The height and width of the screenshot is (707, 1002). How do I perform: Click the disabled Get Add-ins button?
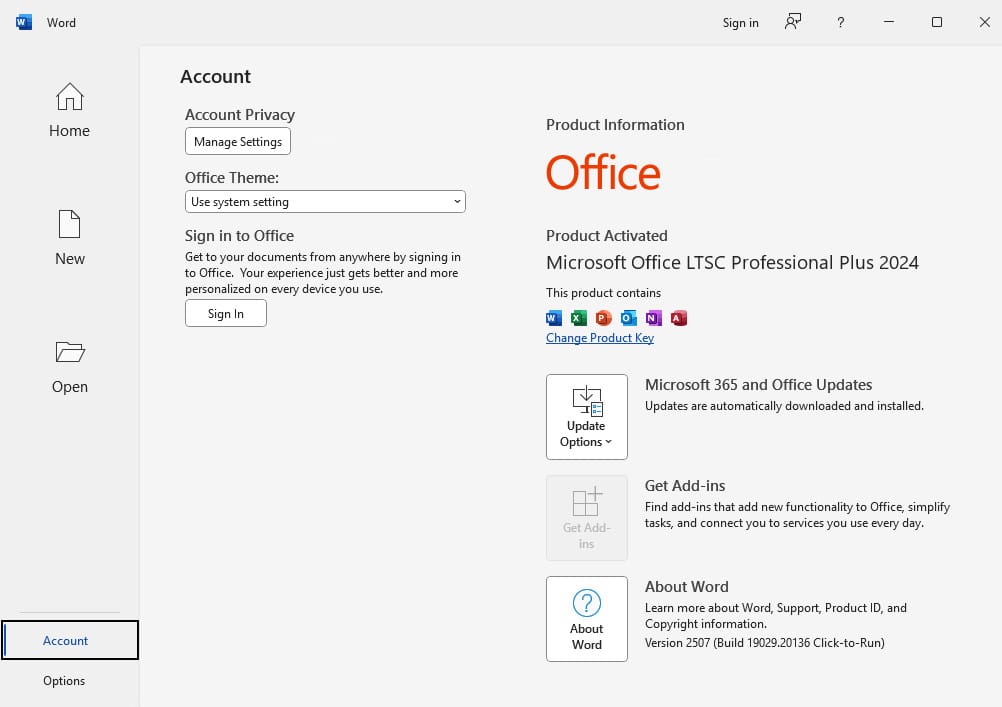click(x=587, y=518)
